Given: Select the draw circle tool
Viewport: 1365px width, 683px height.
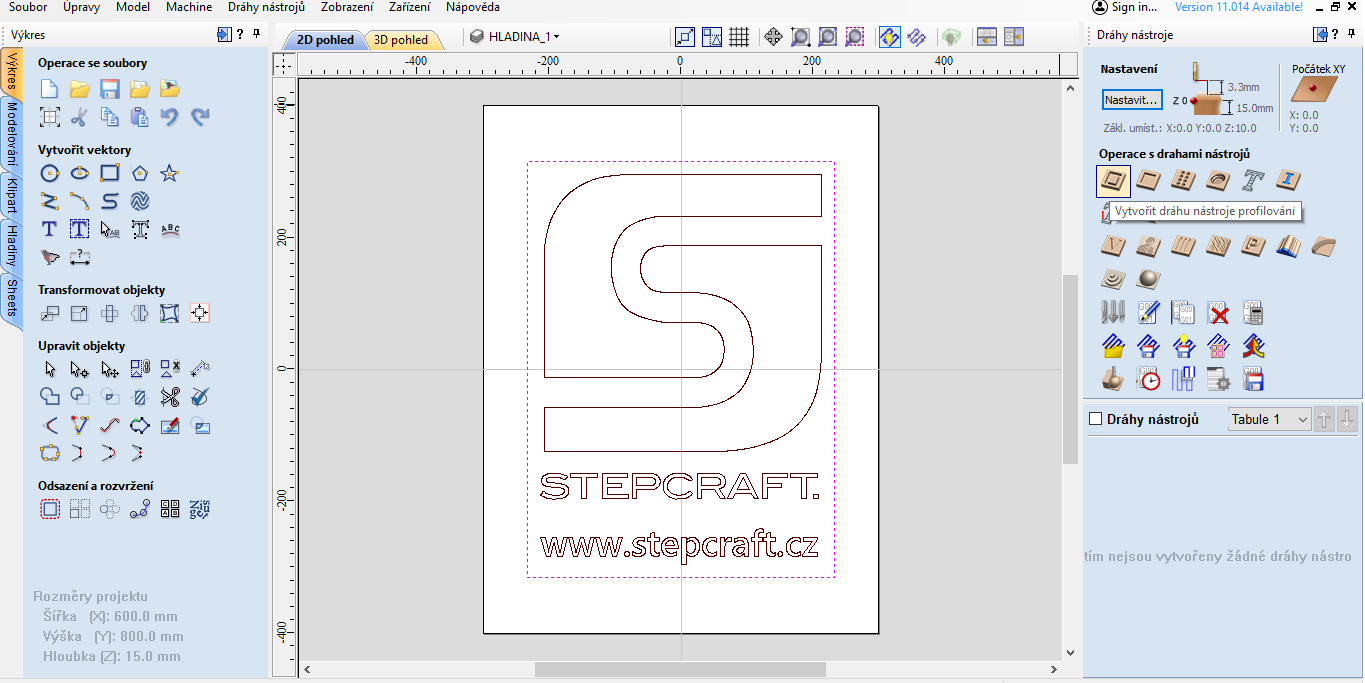Looking at the screenshot, I should (49, 173).
